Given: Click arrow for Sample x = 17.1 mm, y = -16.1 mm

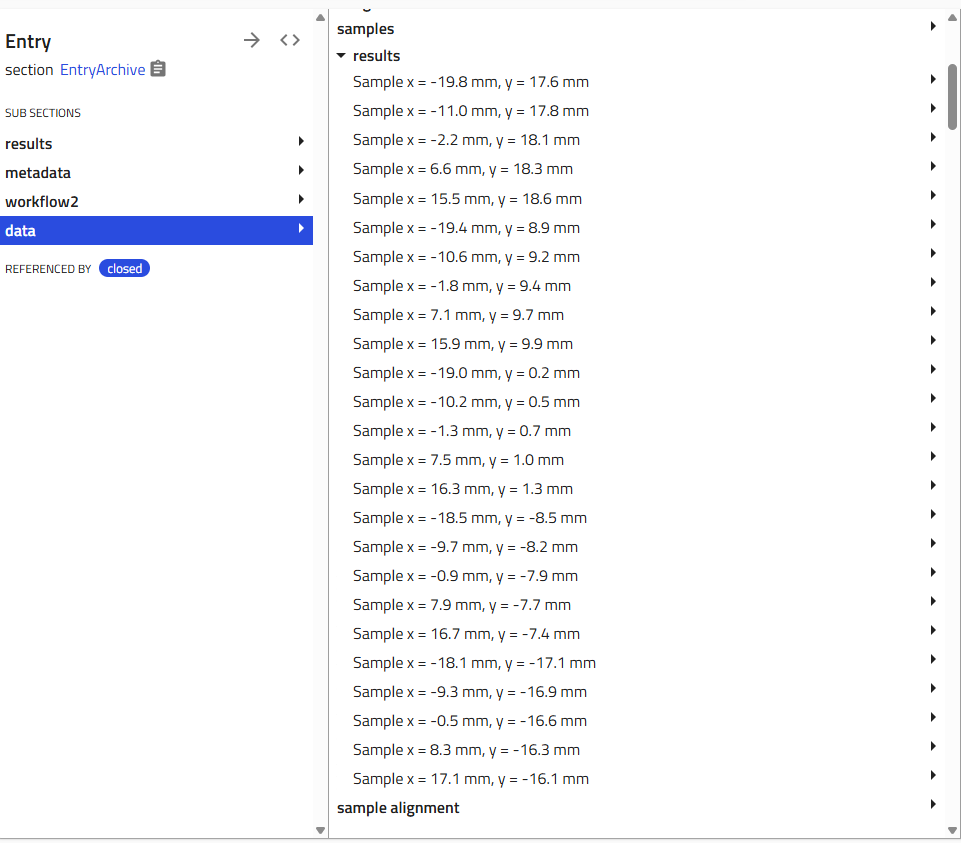Looking at the screenshot, I should [x=932, y=776].
